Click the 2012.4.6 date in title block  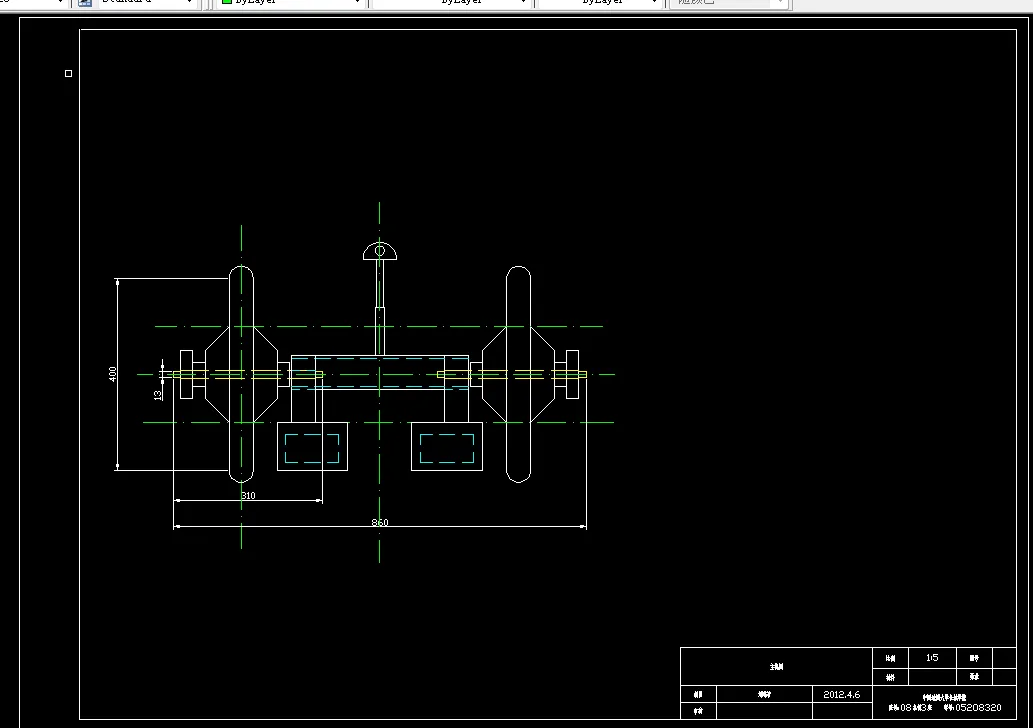click(841, 694)
